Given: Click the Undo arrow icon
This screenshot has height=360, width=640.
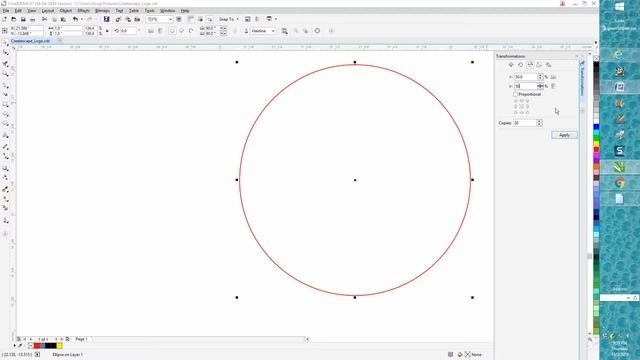Looking at the screenshot, I should coord(75,19).
